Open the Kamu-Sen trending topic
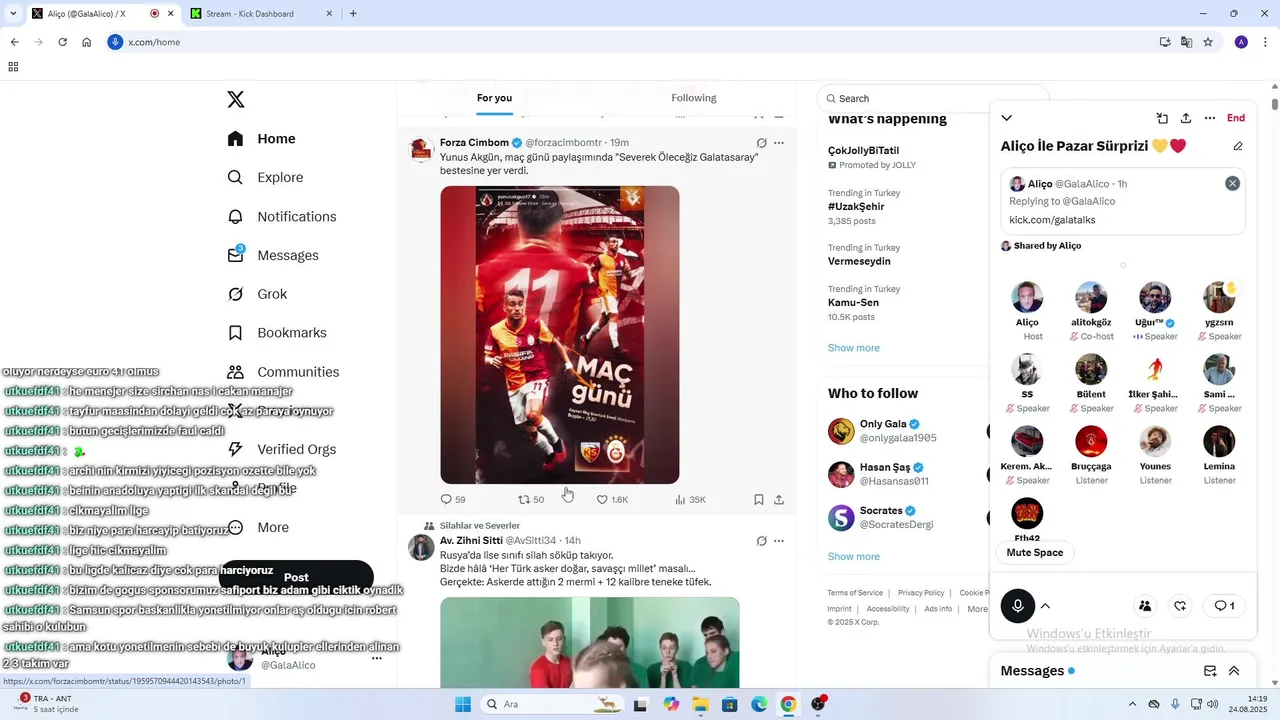Viewport: 1280px width, 720px height. (x=853, y=302)
